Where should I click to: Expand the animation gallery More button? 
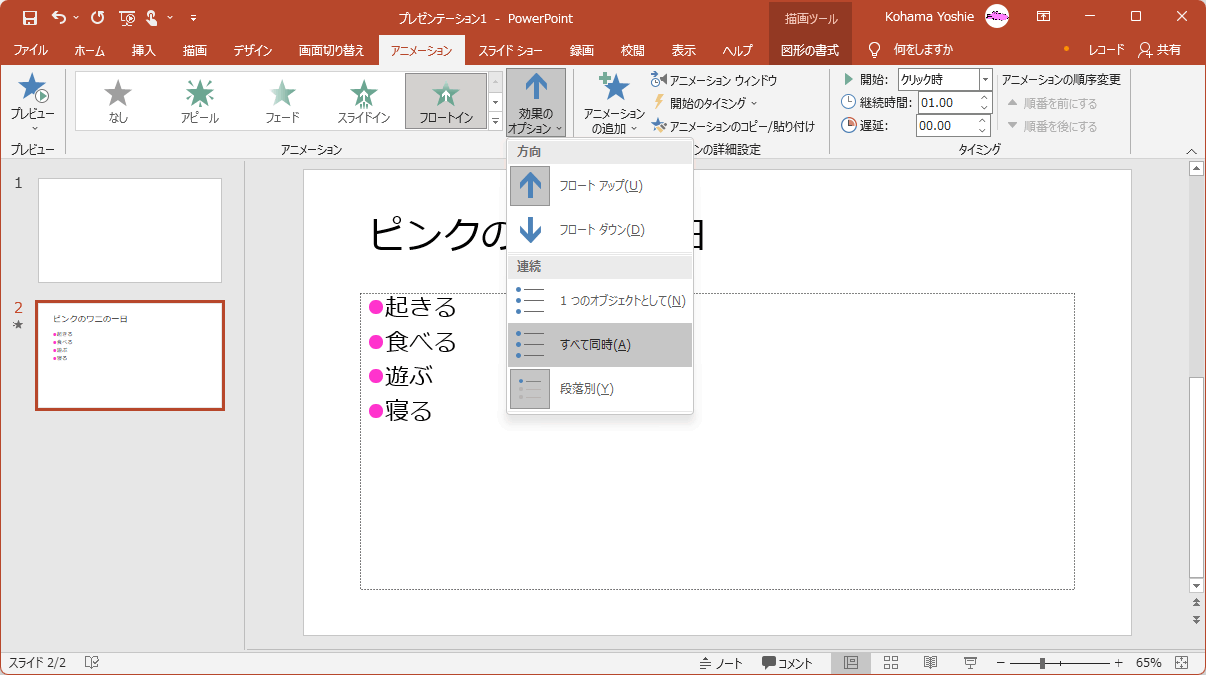tap(495, 122)
